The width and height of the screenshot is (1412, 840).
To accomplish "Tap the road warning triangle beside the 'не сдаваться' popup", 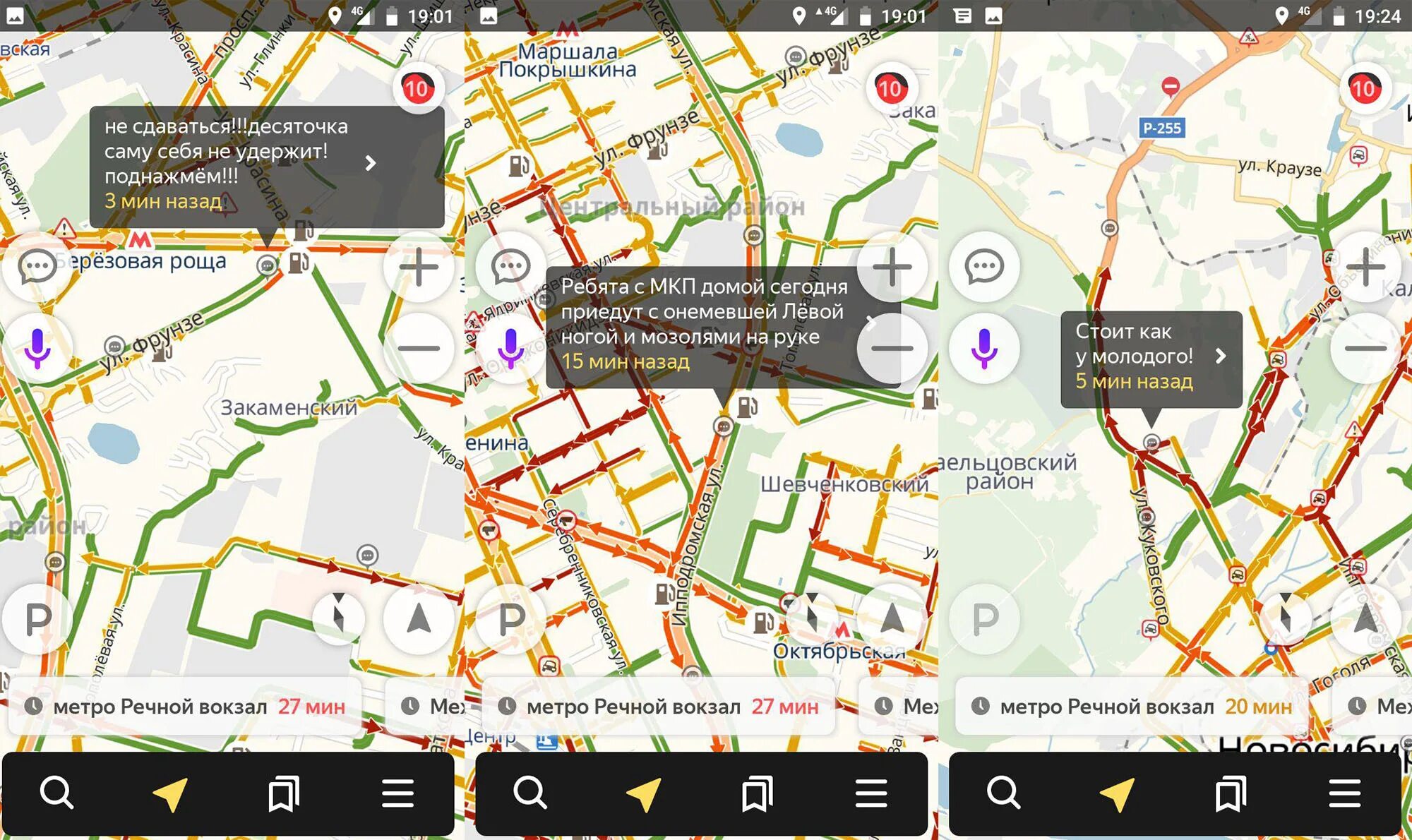I will [64, 228].
